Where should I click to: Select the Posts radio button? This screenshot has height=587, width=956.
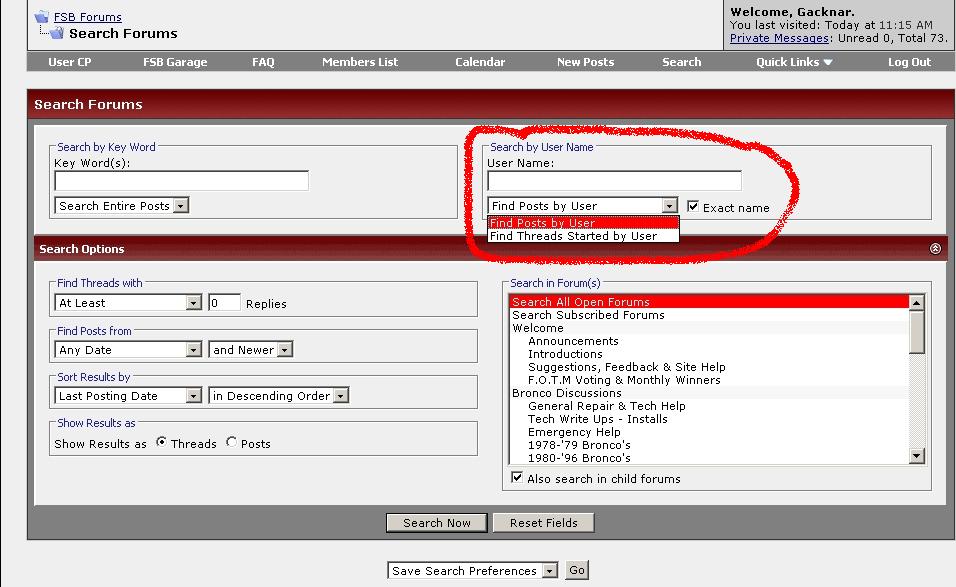tap(231, 442)
